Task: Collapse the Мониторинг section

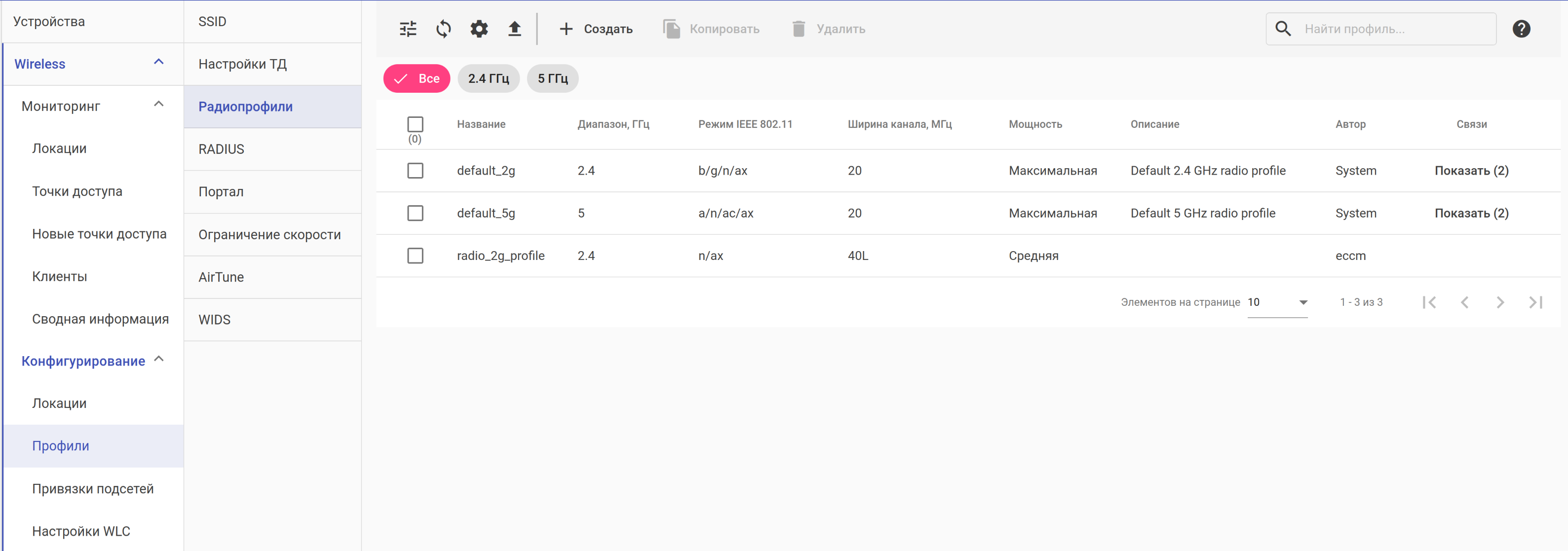Action: click(159, 105)
